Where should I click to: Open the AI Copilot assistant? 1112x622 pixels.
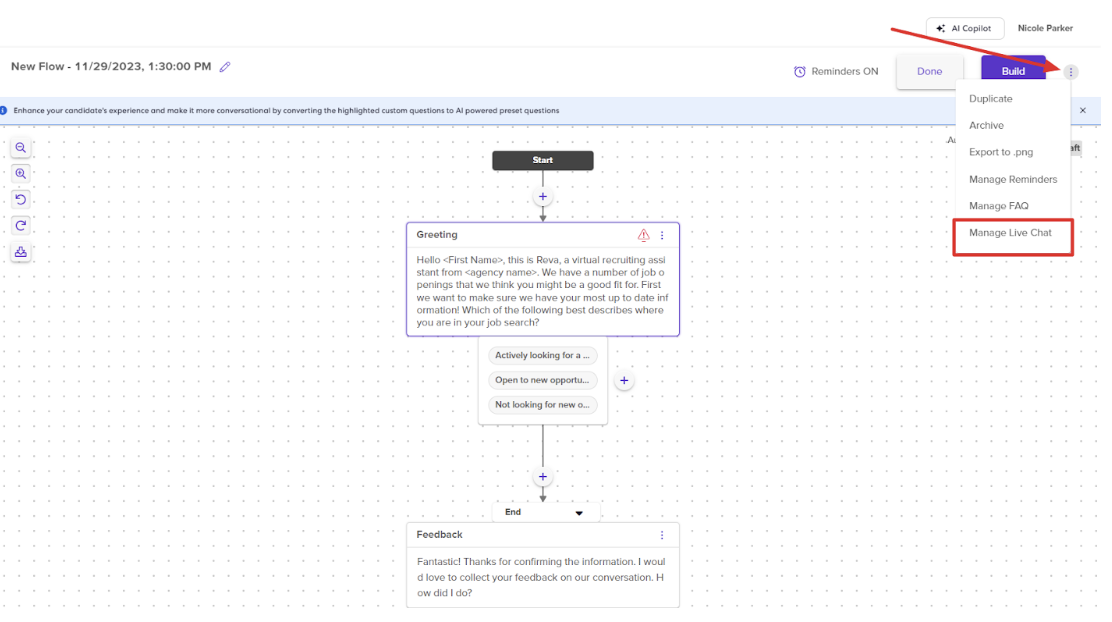point(964,28)
